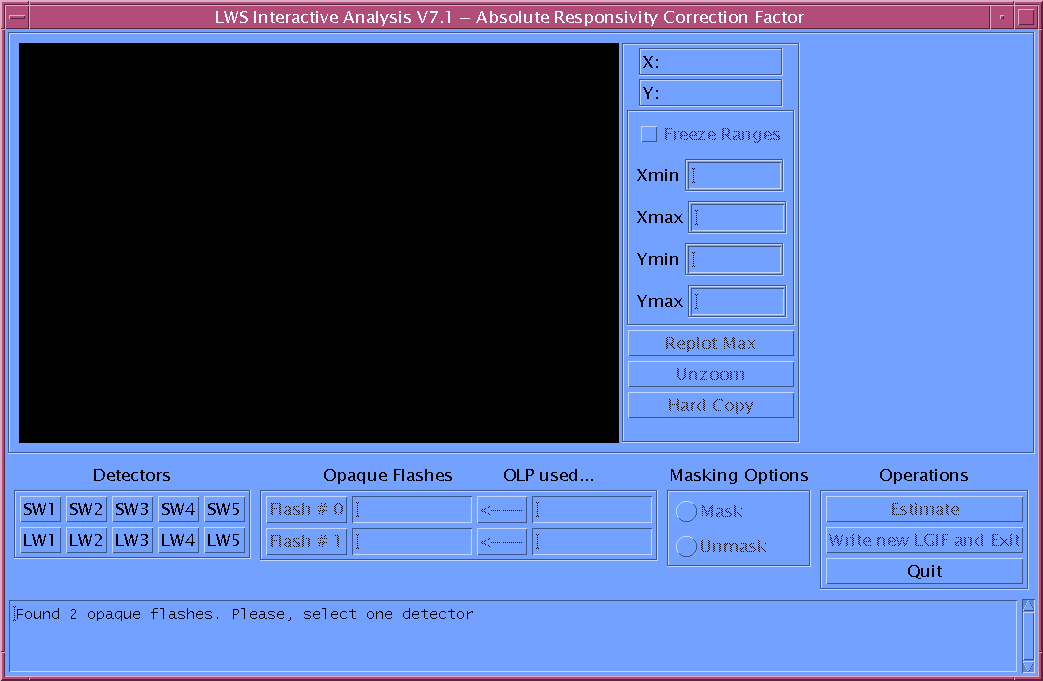Image resolution: width=1043 pixels, height=681 pixels.
Task: Quit the application via Quit button
Action: (x=924, y=571)
